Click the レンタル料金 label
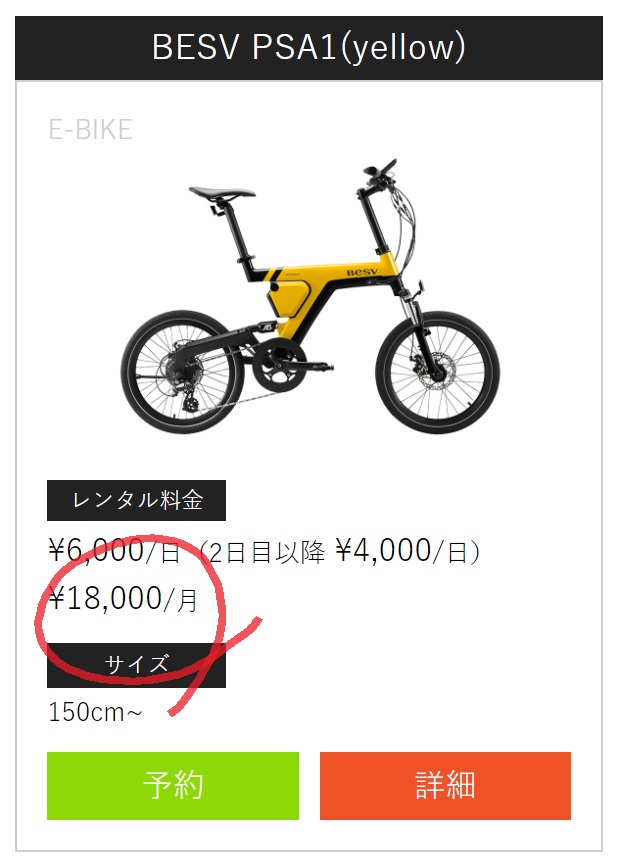This screenshot has height=867, width=621. [137, 500]
